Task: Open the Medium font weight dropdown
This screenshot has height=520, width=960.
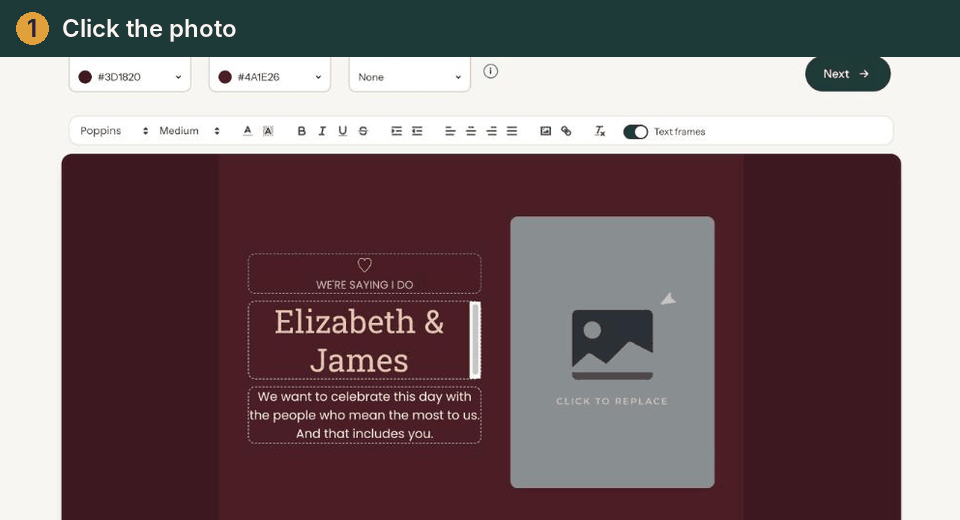Action: [x=189, y=131]
